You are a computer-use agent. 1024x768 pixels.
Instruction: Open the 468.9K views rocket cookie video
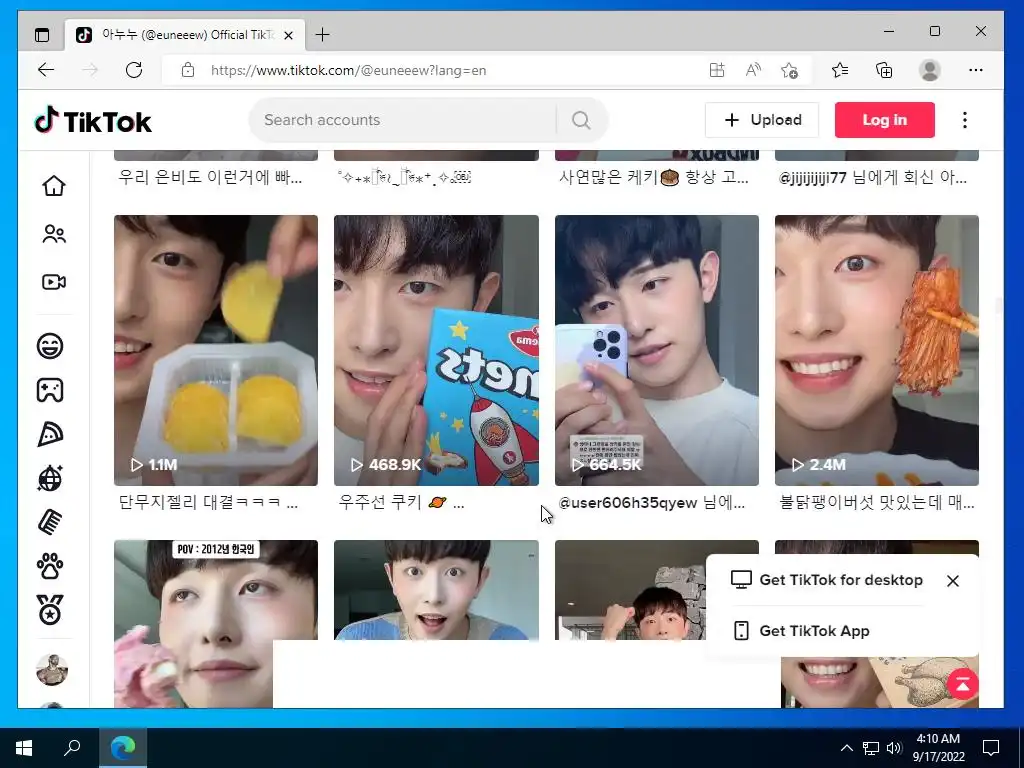pos(436,350)
